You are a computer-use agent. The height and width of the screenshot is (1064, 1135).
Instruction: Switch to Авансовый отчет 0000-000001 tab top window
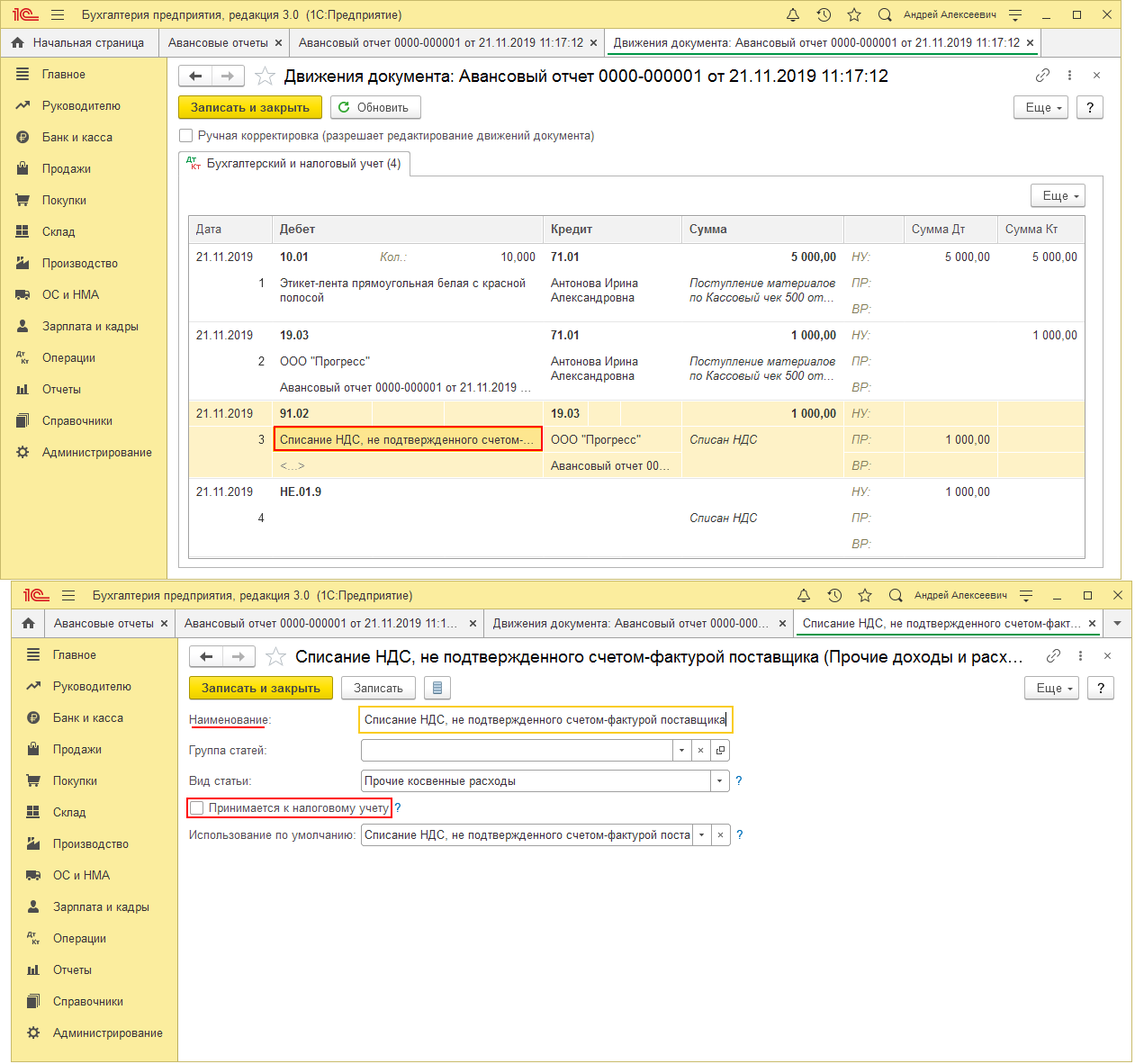click(x=441, y=42)
